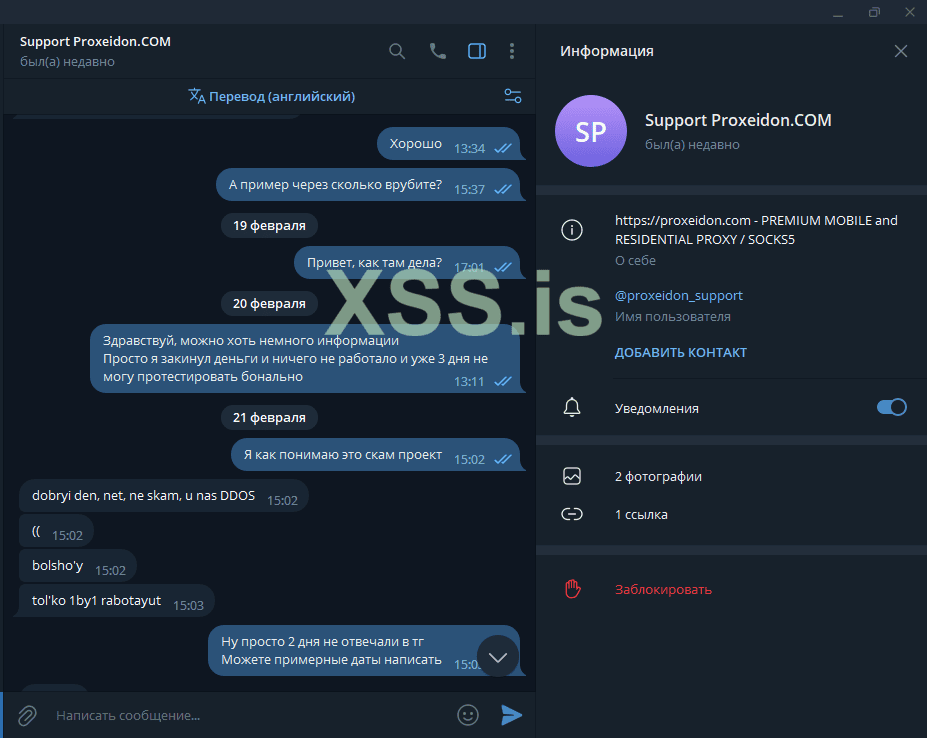Open the @proxeidon_support username link
This screenshot has height=738, width=927.
[x=679, y=296]
